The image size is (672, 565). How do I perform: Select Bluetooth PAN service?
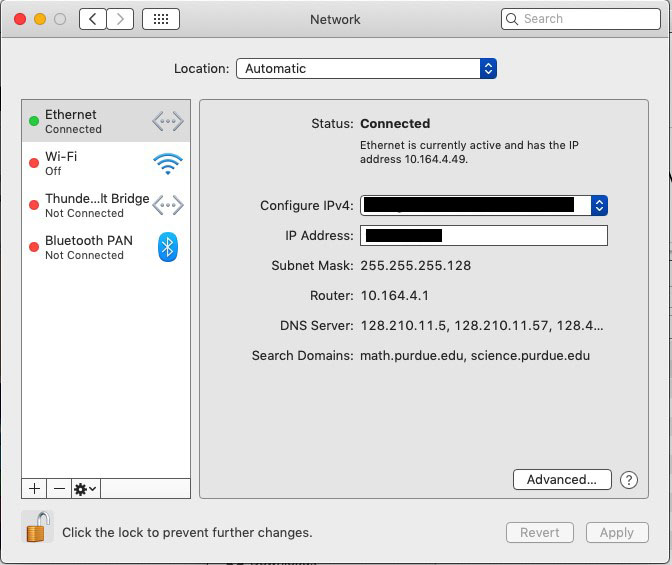pos(90,247)
